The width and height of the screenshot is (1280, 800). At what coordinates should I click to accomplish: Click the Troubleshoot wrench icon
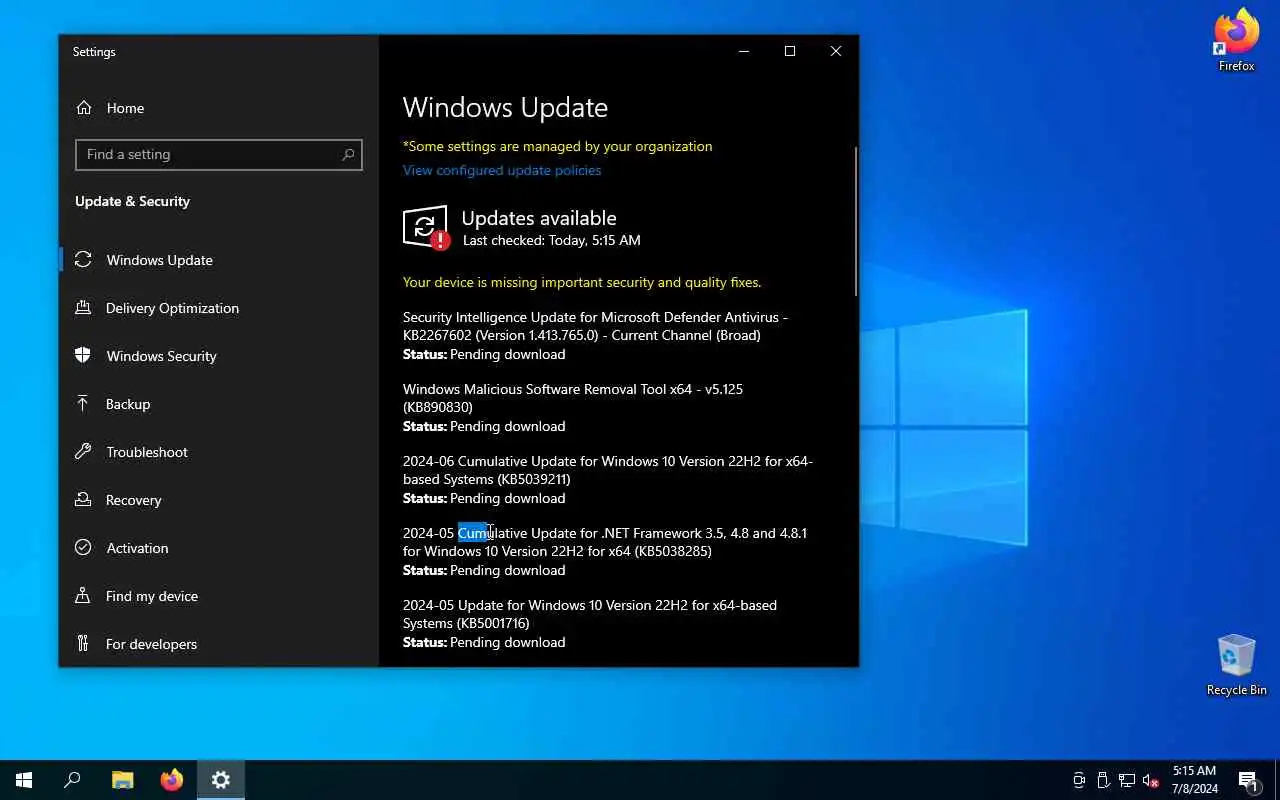pyautogui.click(x=84, y=452)
